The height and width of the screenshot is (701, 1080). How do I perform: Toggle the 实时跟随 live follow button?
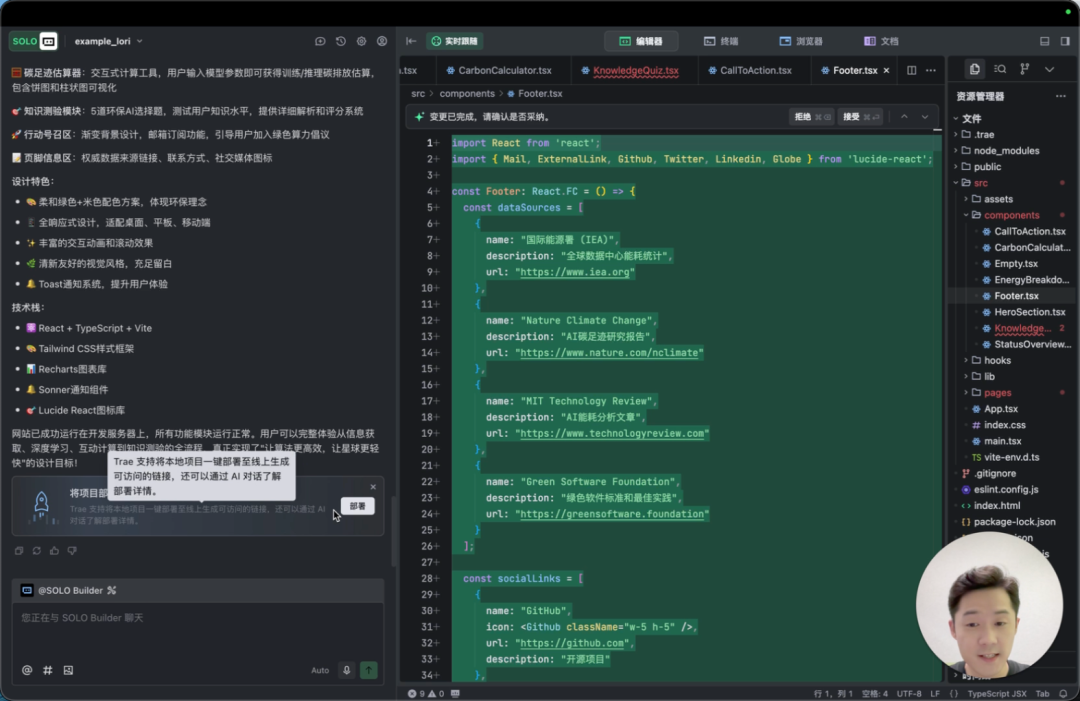point(454,41)
